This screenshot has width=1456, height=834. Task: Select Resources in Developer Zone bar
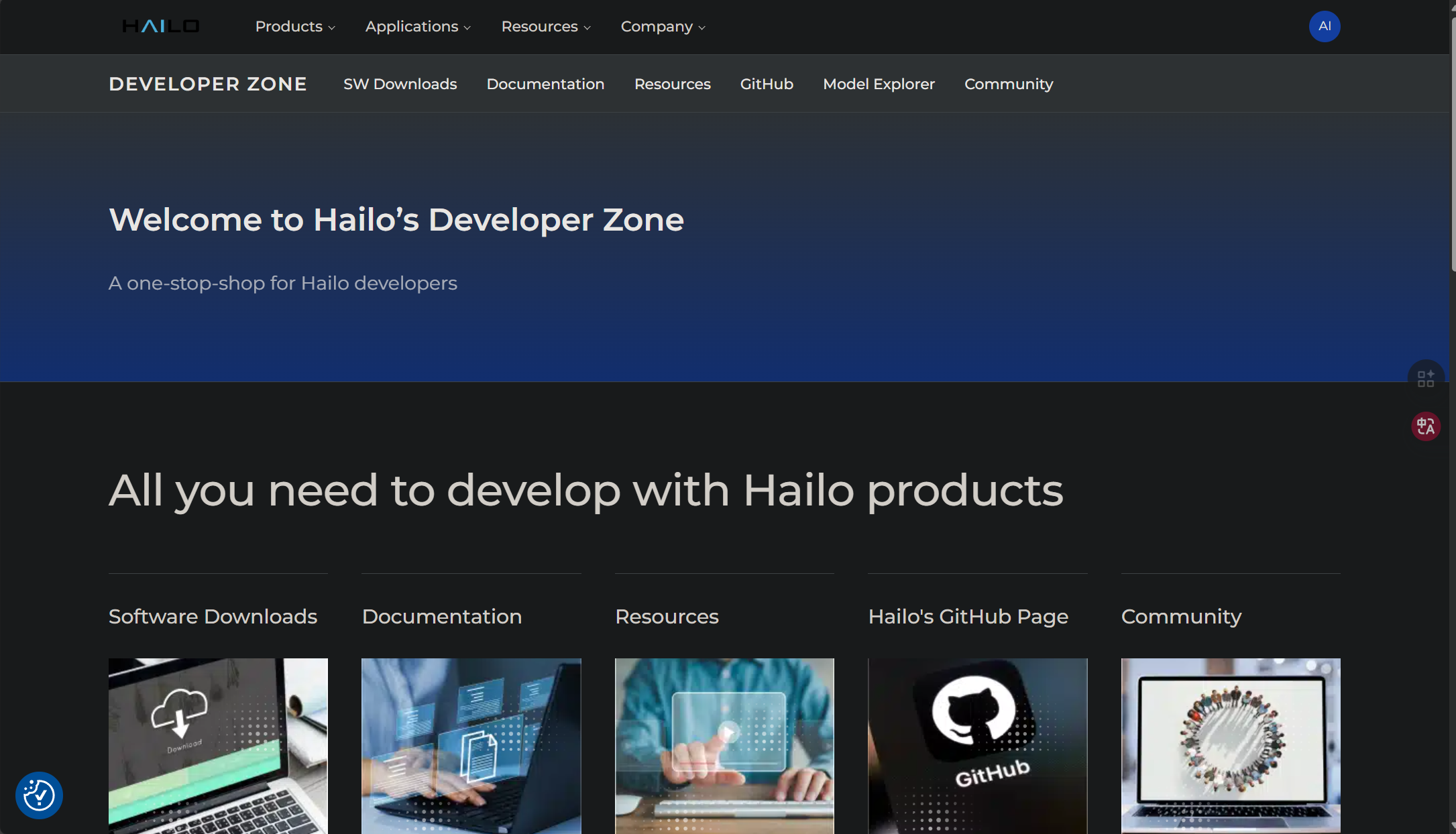pos(672,84)
